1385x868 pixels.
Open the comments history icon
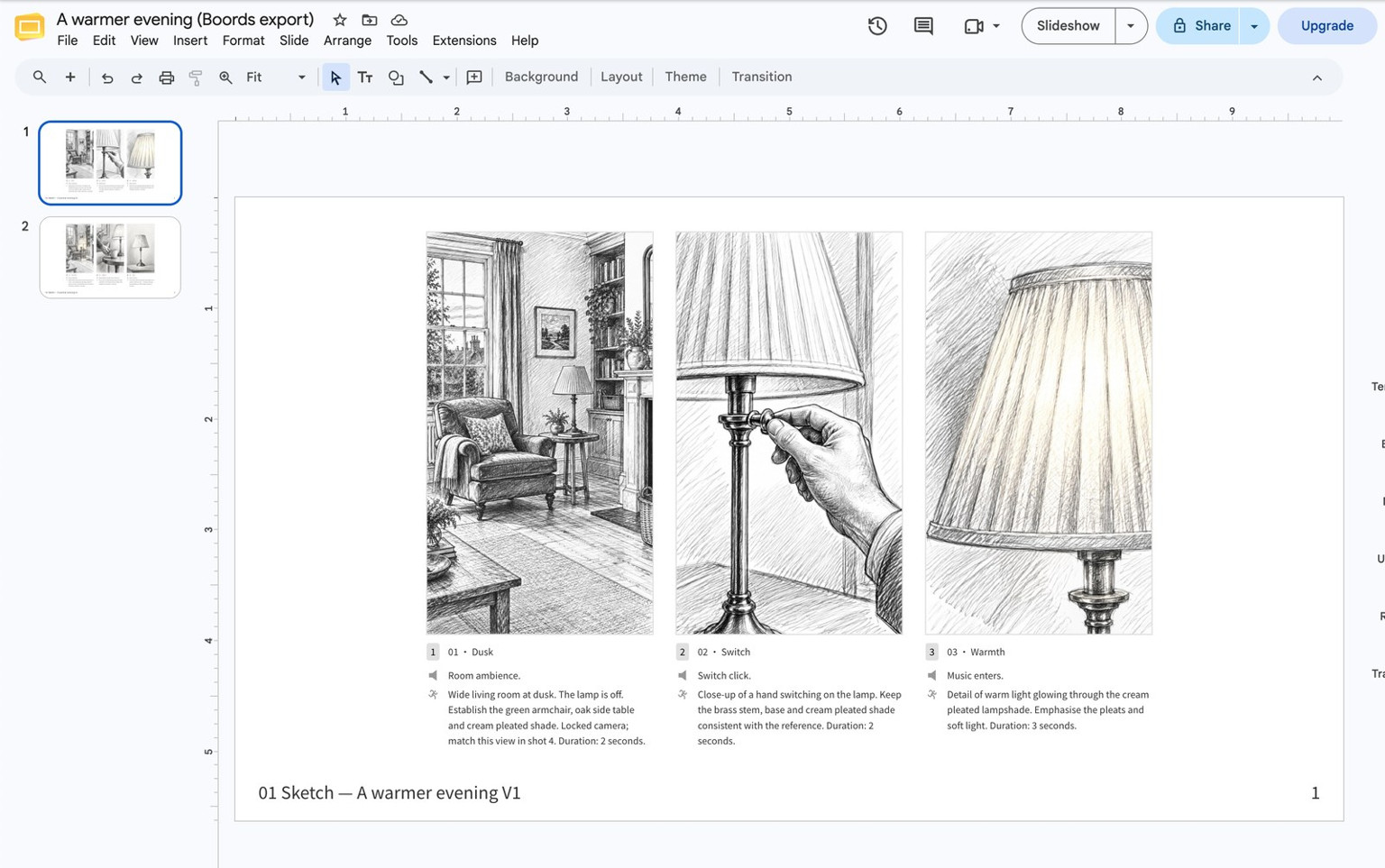tap(923, 26)
